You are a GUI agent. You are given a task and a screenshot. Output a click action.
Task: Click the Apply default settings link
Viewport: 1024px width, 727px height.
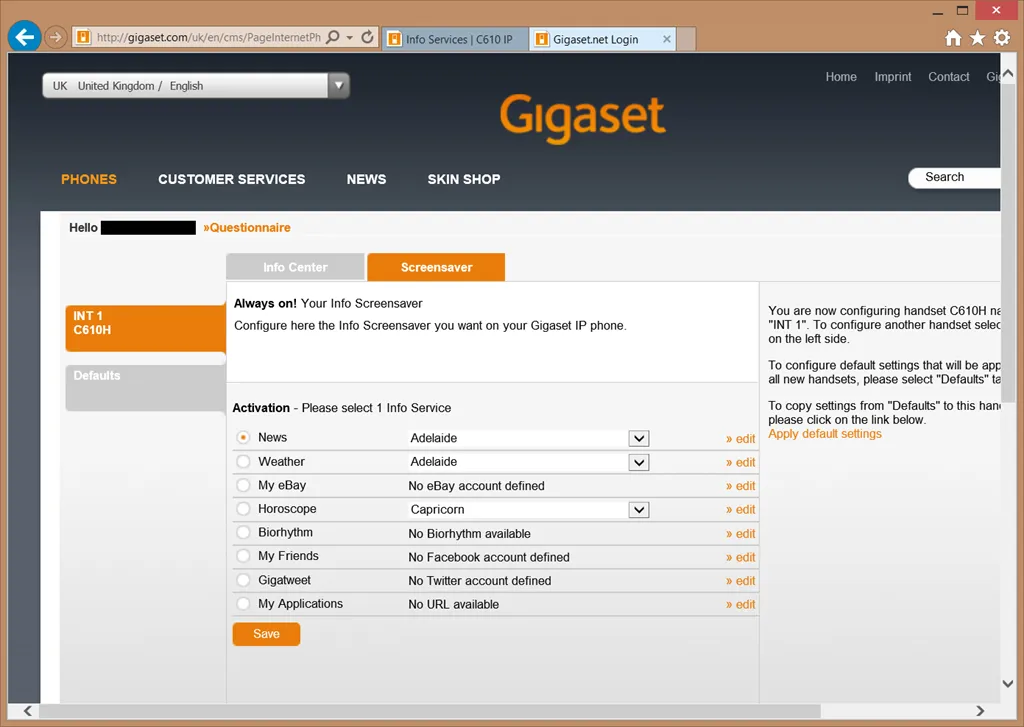pos(825,434)
